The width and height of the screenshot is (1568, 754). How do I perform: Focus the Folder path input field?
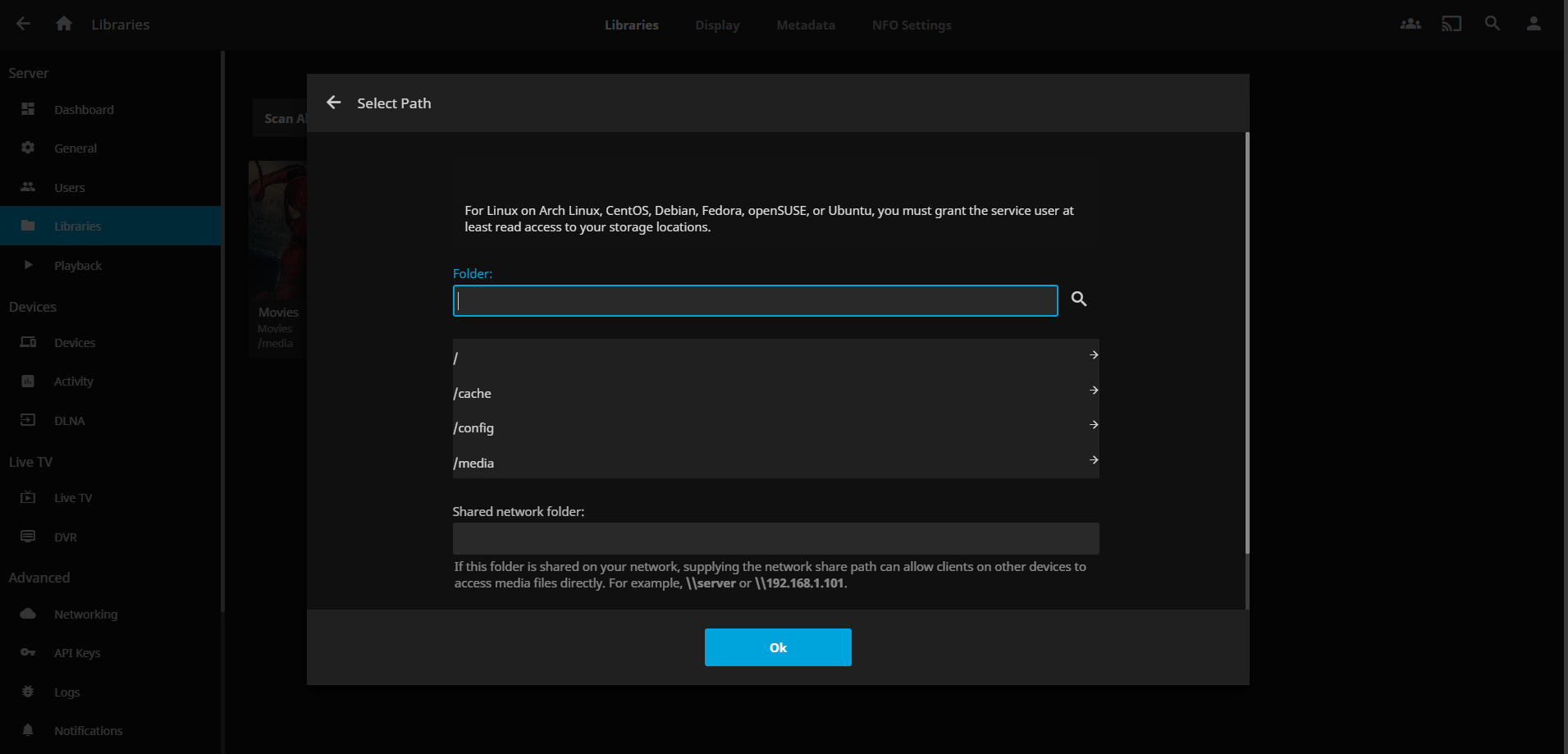coord(755,300)
